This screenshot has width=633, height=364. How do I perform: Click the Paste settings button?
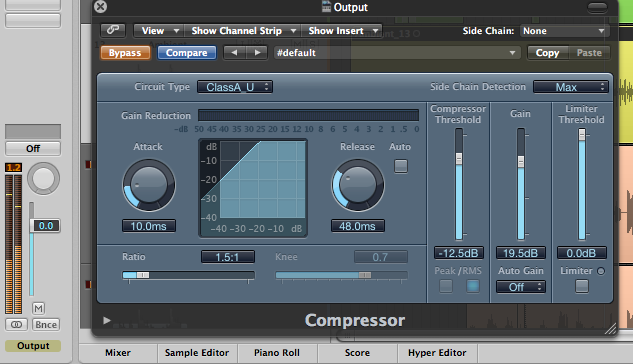(589, 53)
